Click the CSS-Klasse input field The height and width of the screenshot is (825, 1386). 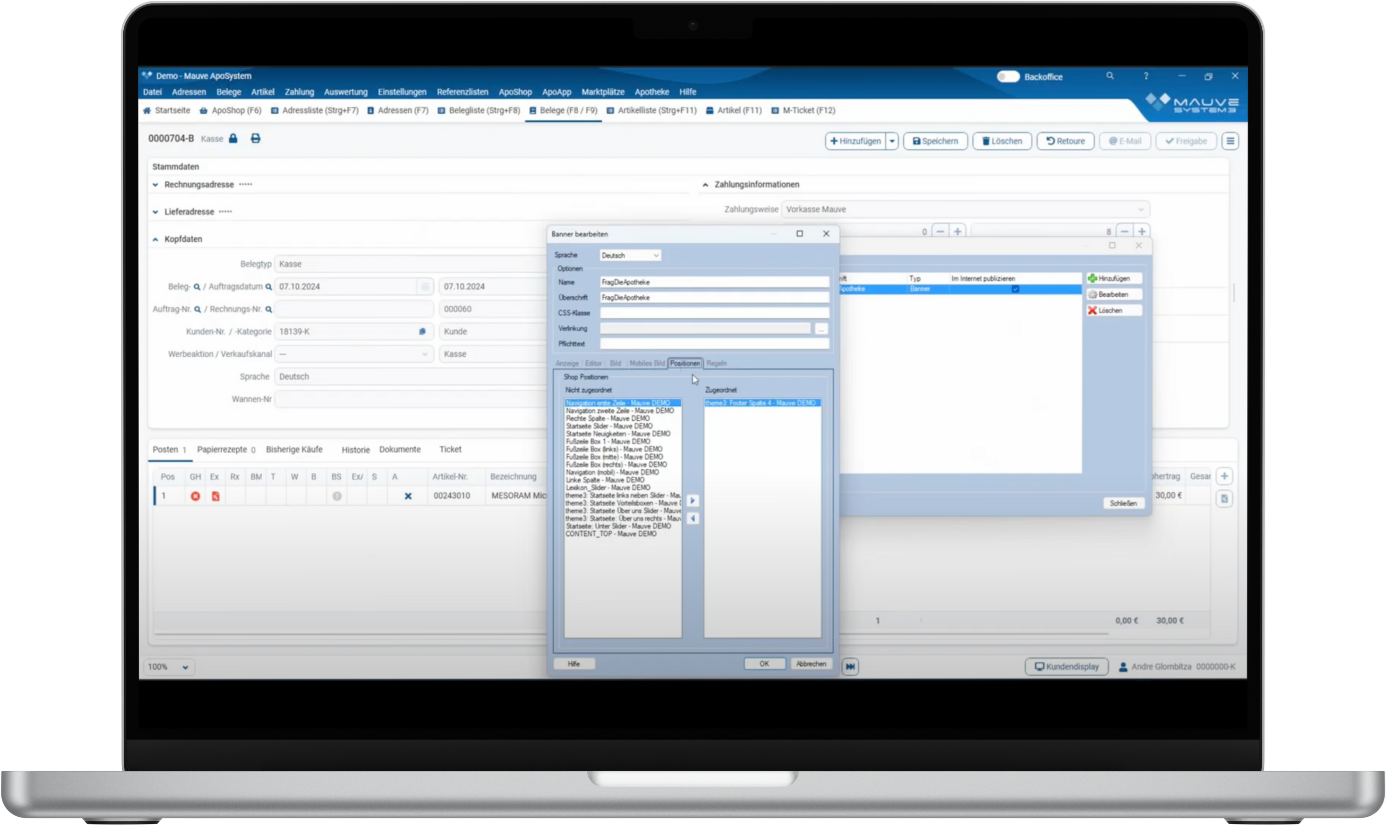click(714, 313)
